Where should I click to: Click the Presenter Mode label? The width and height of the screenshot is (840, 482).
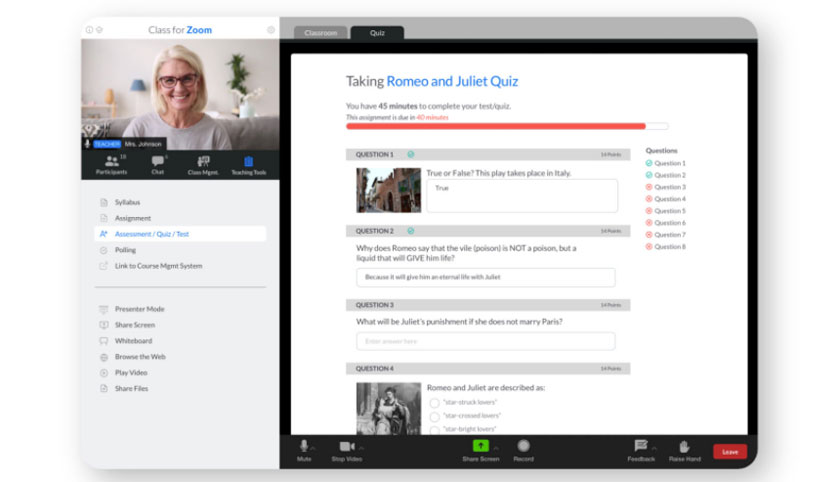click(139, 309)
